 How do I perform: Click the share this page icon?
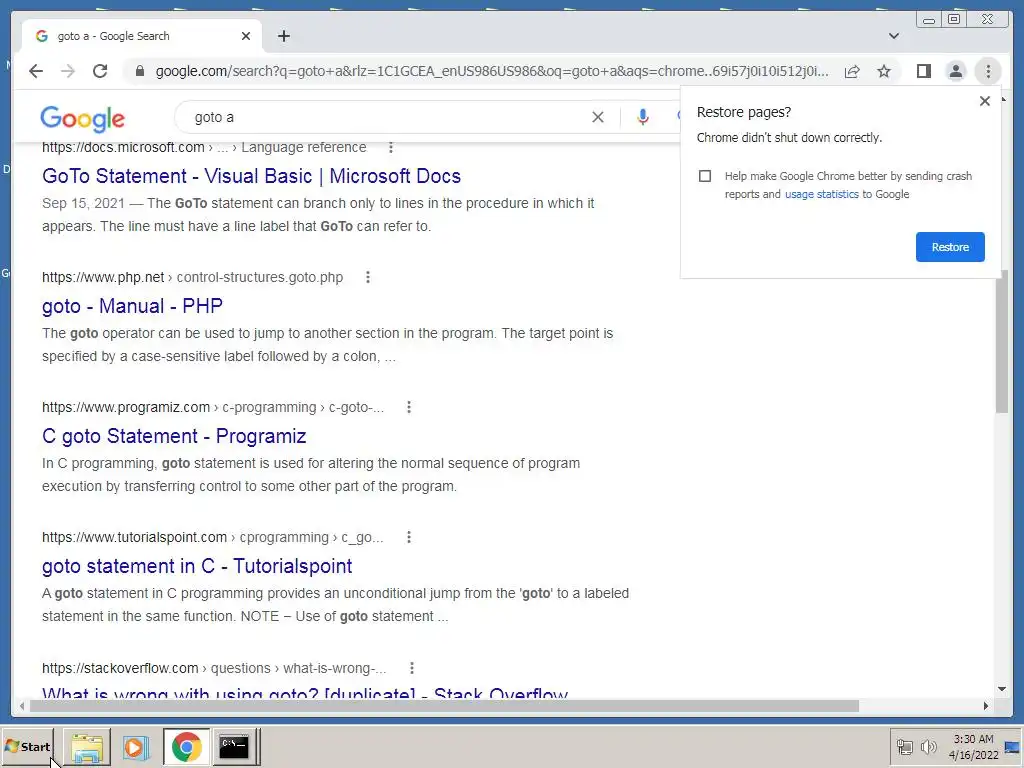[x=852, y=71]
